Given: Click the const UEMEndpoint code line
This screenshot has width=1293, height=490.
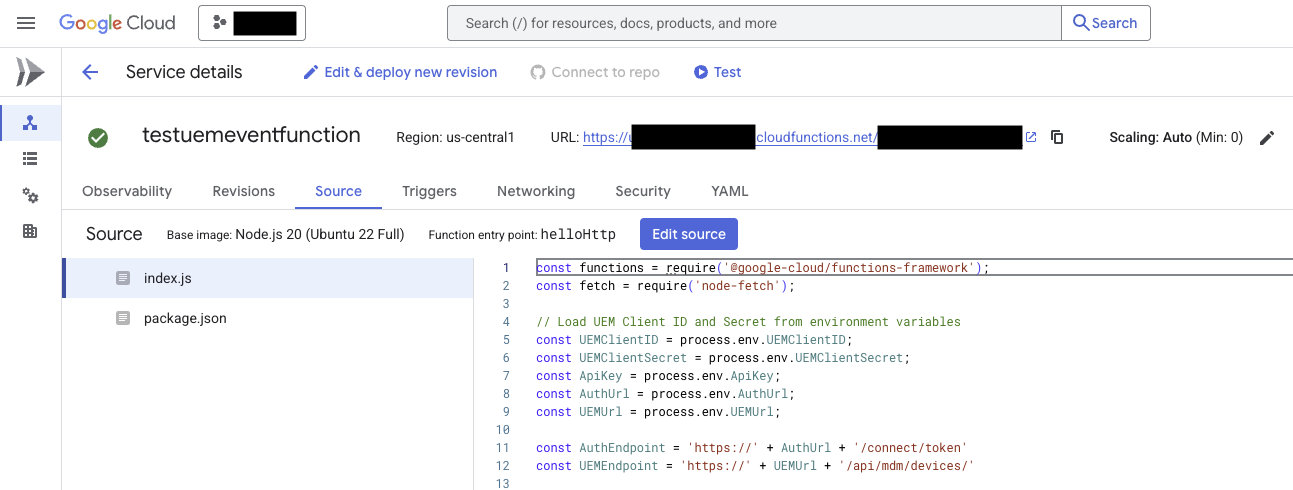Looking at the screenshot, I should [x=755, y=466].
